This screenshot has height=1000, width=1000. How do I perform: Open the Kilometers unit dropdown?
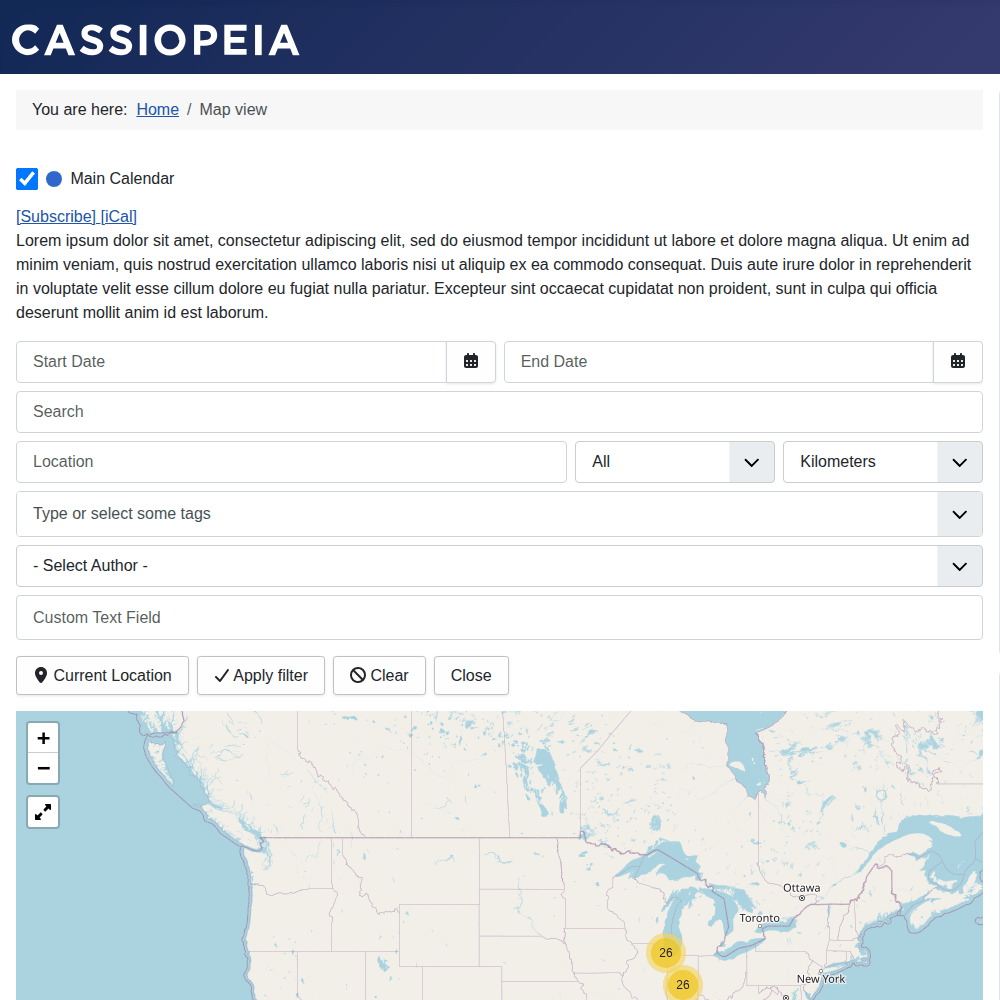882,462
